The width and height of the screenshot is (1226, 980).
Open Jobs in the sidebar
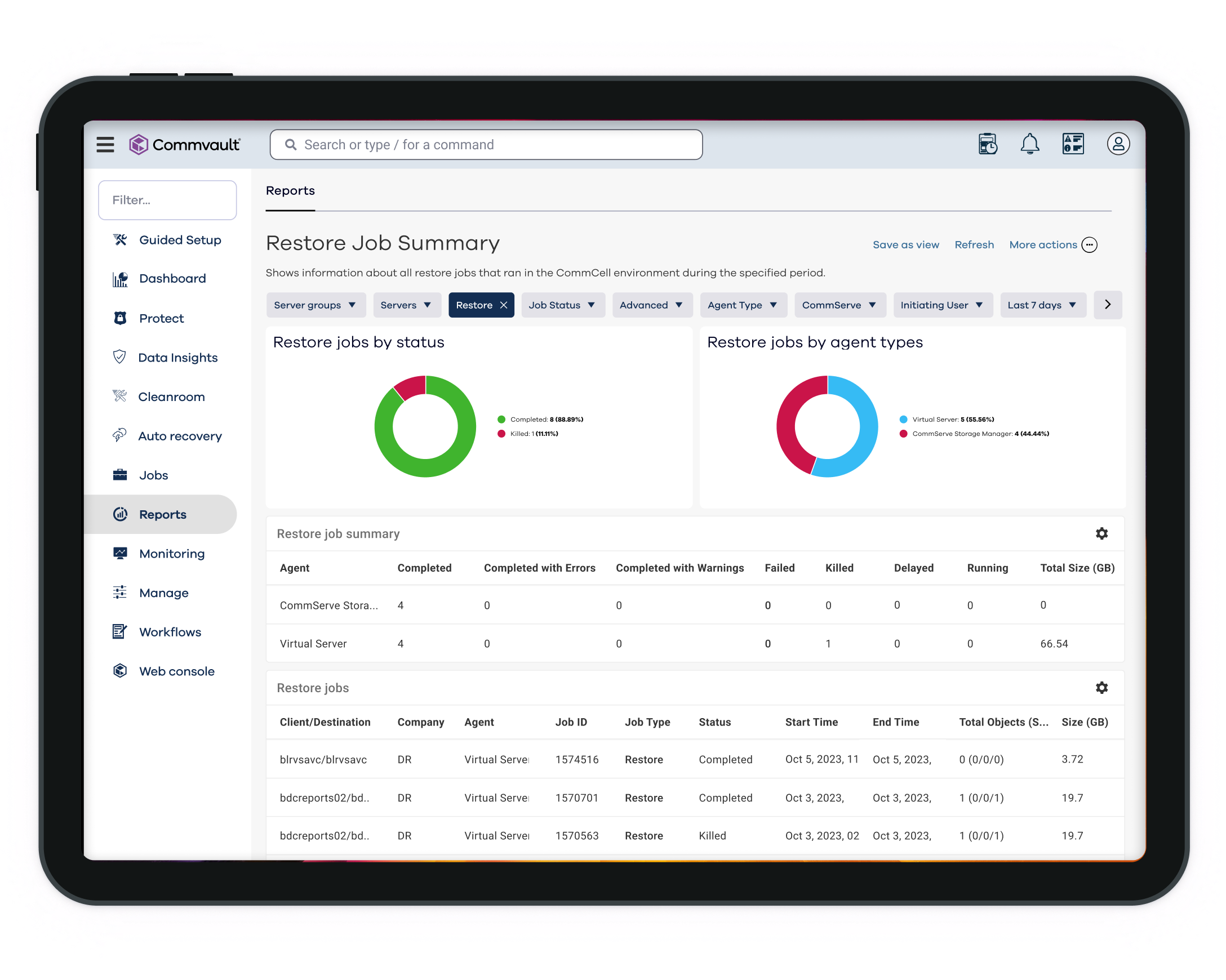[x=154, y=475]
